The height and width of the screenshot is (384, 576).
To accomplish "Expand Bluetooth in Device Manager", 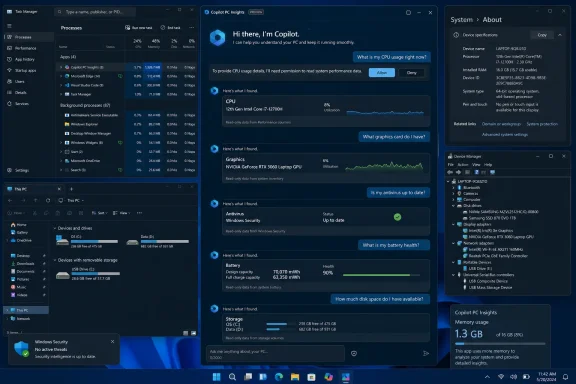I will [x=453, y=187].
